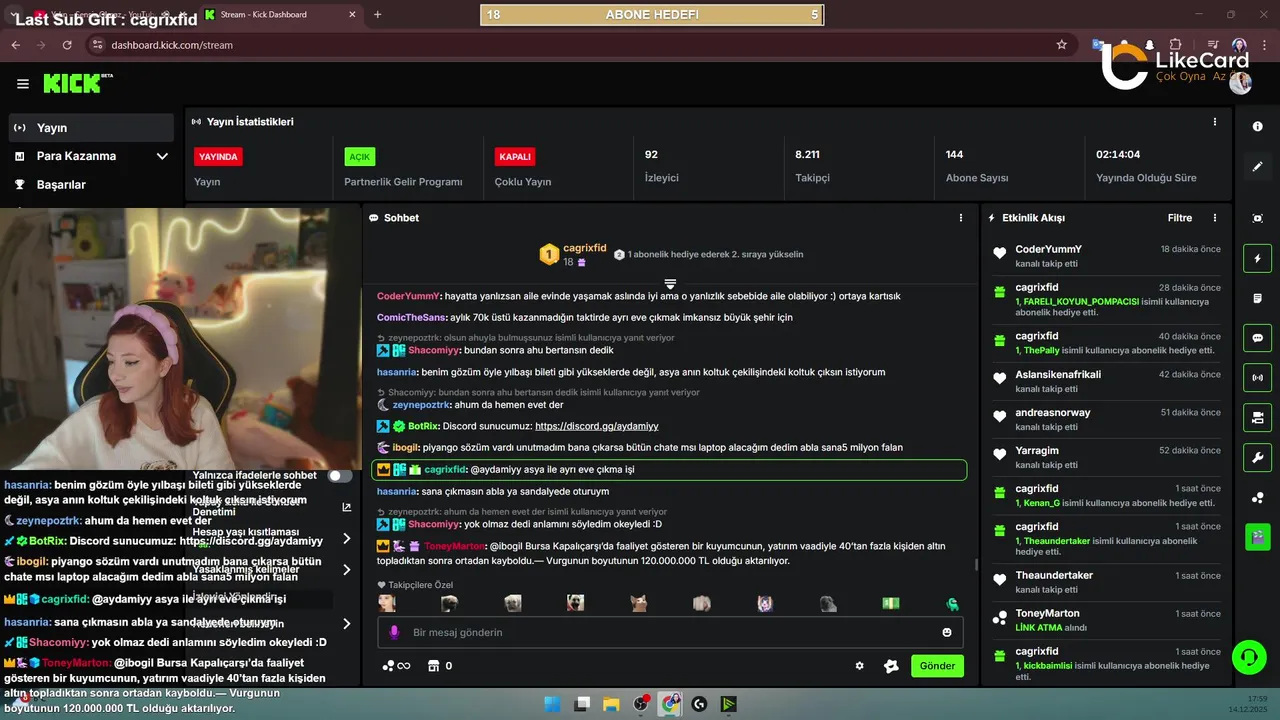Click the three-dots points icon in the right sidebar

[1258, 498]
